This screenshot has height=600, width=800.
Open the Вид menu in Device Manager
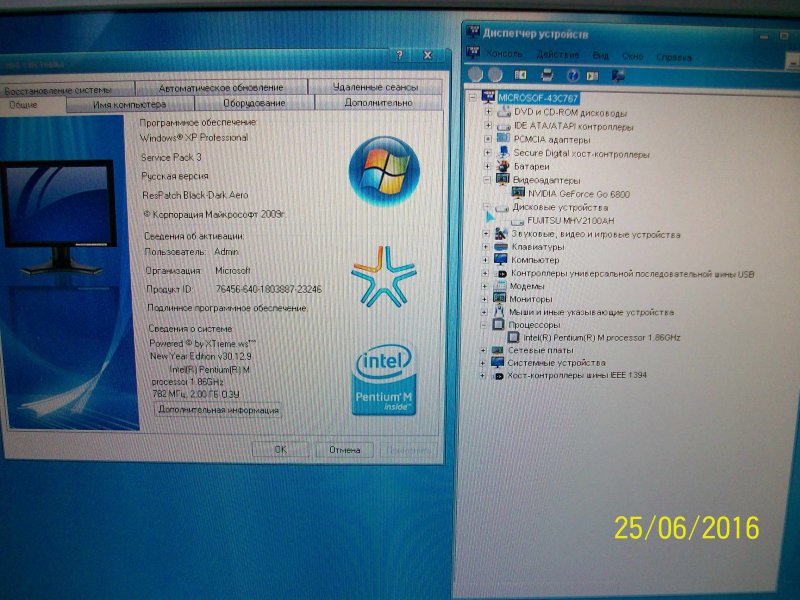coord(600,56)
